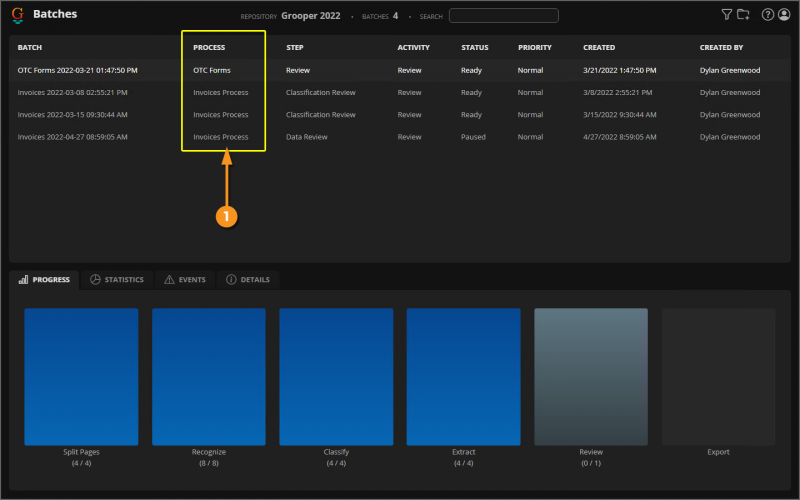This screenshot has height=500, width=800.
Task: Select the OTC Forms 2022-03-21 batch row
Action: pos(78,71)
